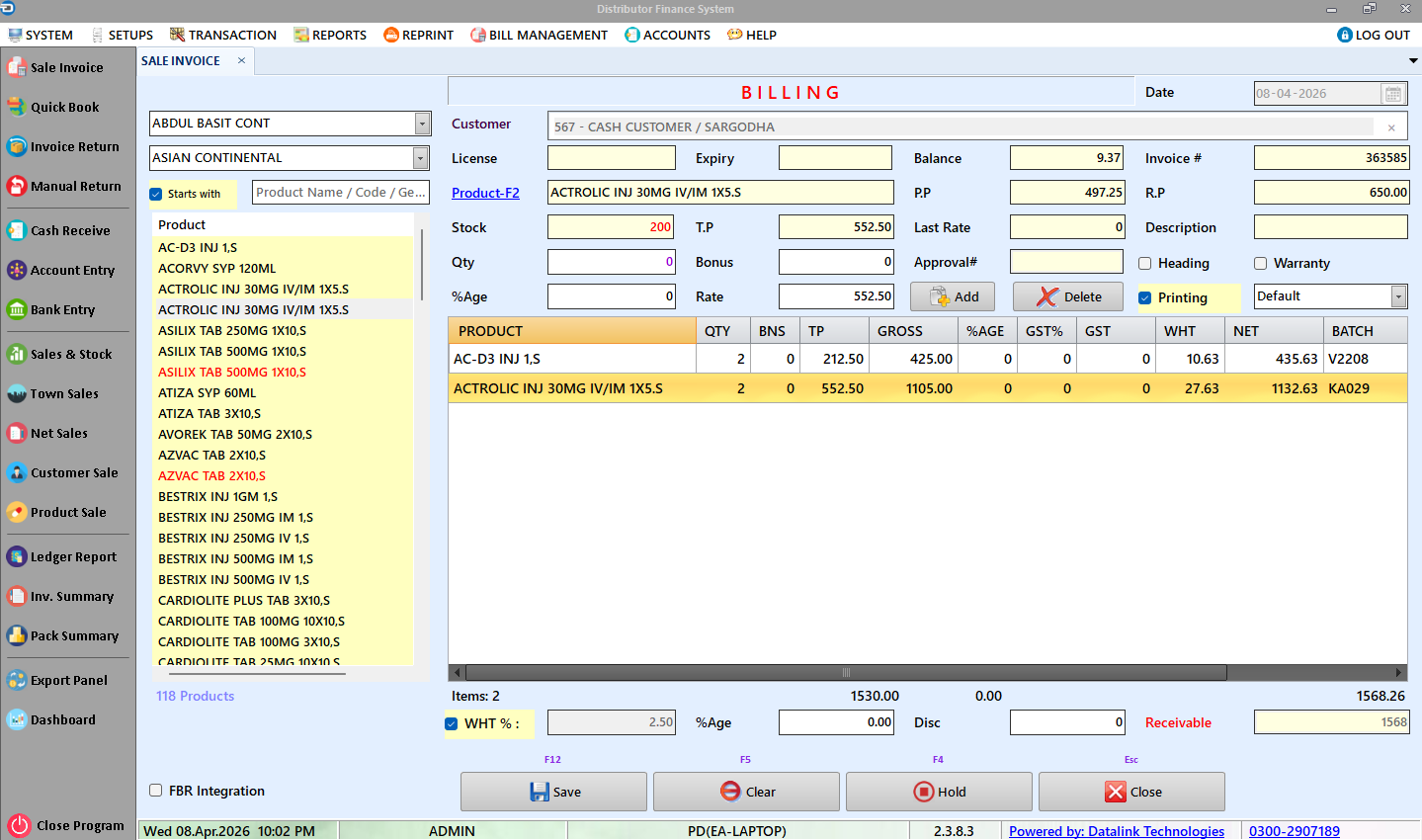
Task: Click the Add button
Action: point(953,296)
